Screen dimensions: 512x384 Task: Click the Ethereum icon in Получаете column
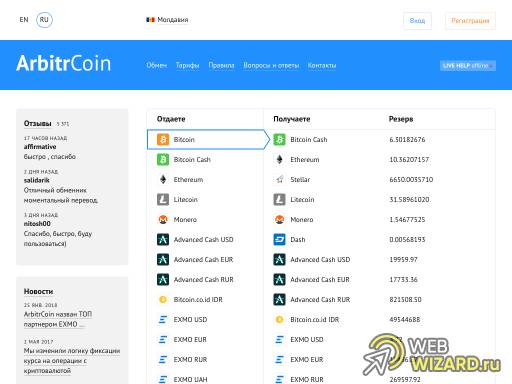point(279,159)
